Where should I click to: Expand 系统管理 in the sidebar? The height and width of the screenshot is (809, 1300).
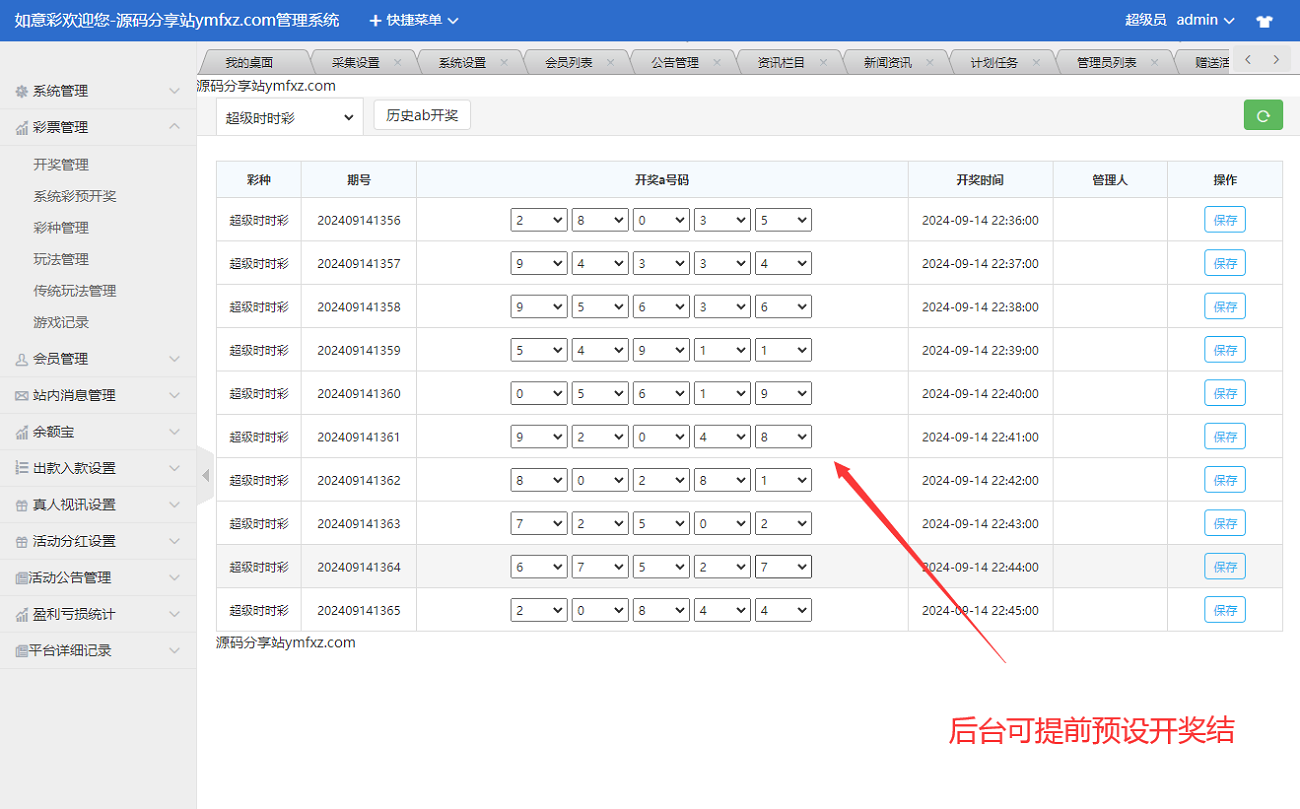(x=98, y=91)
